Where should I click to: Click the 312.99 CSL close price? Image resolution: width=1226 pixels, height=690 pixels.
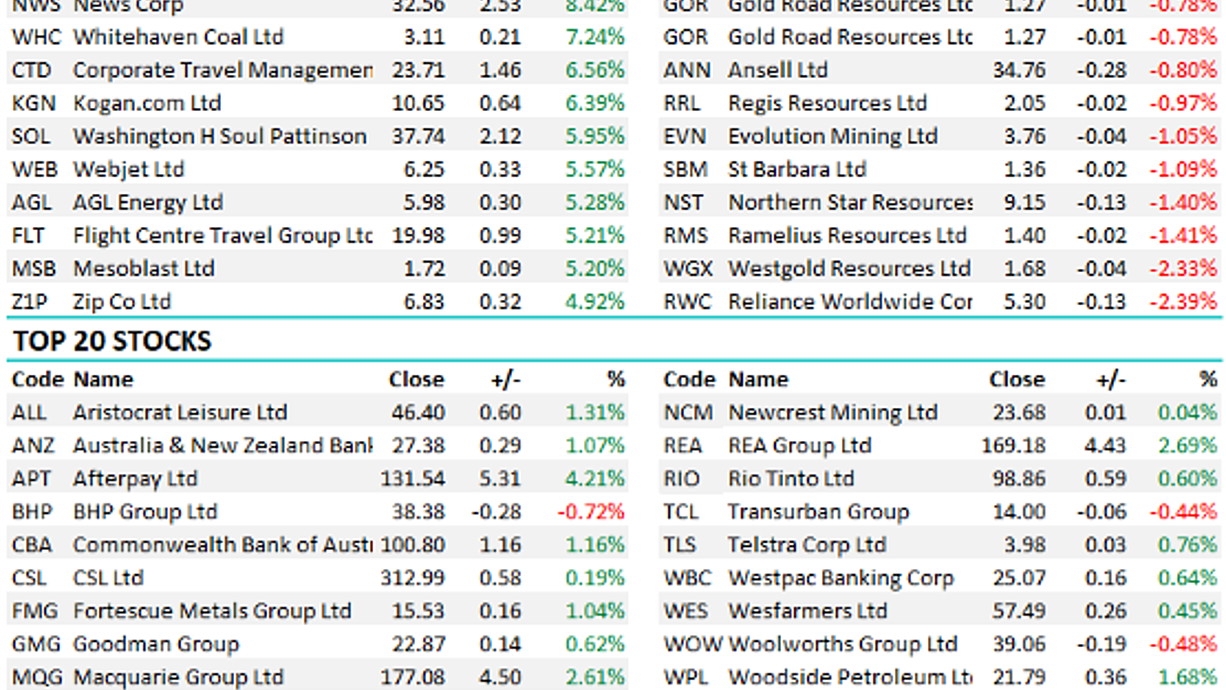pos(412,577)
